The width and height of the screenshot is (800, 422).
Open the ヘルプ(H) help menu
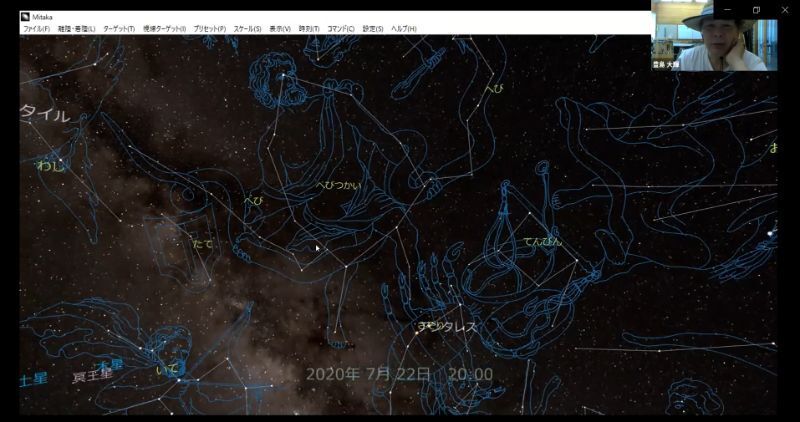(x=404, y=29)
